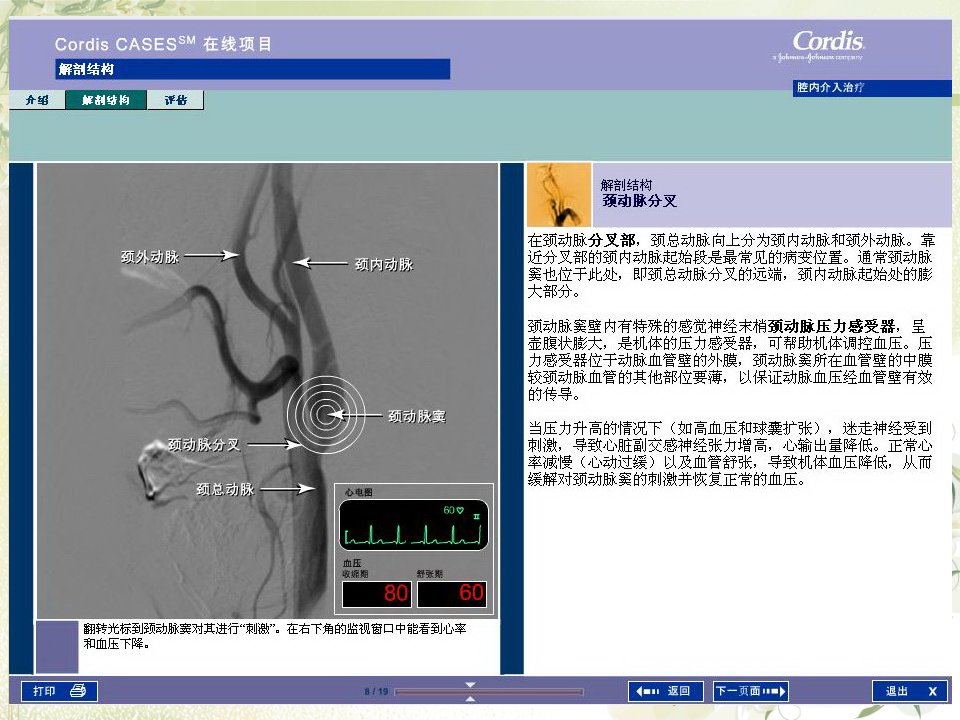Go back with the 返回 button

pos(666,691)
